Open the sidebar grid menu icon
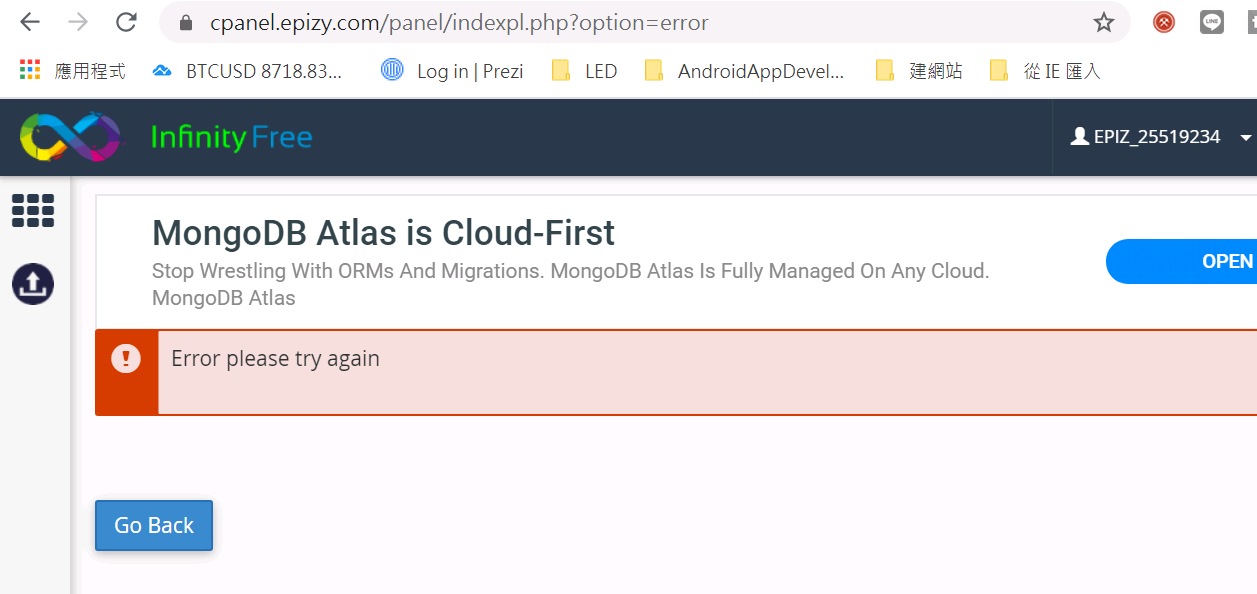The image size is (1257, 594). 33,210
